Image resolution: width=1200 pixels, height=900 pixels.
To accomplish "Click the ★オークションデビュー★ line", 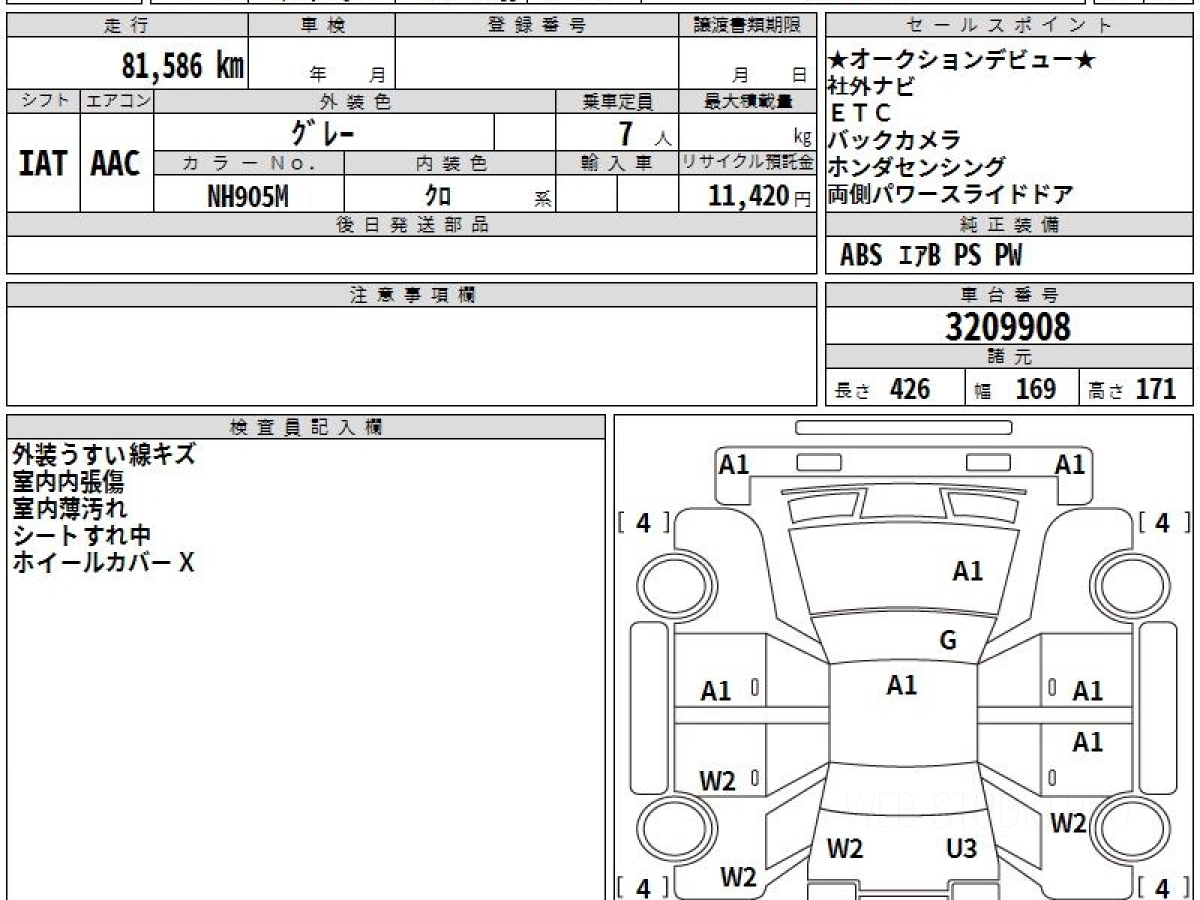I will [961, 60].
